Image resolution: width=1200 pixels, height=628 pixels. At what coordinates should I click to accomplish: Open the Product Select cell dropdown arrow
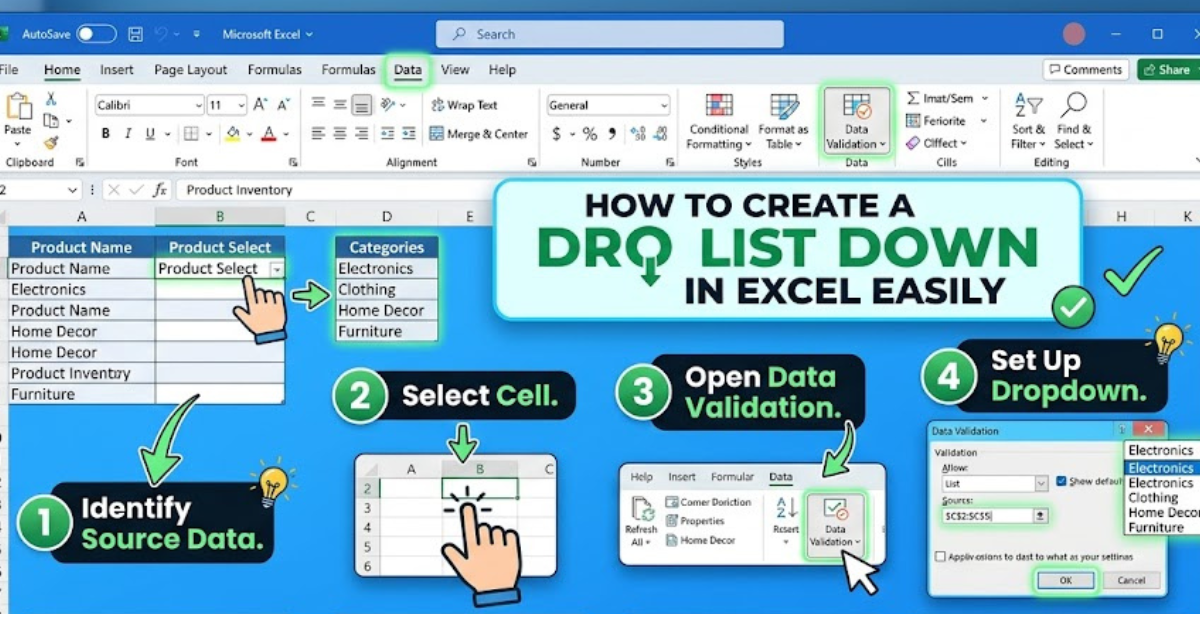click(276, 269)
